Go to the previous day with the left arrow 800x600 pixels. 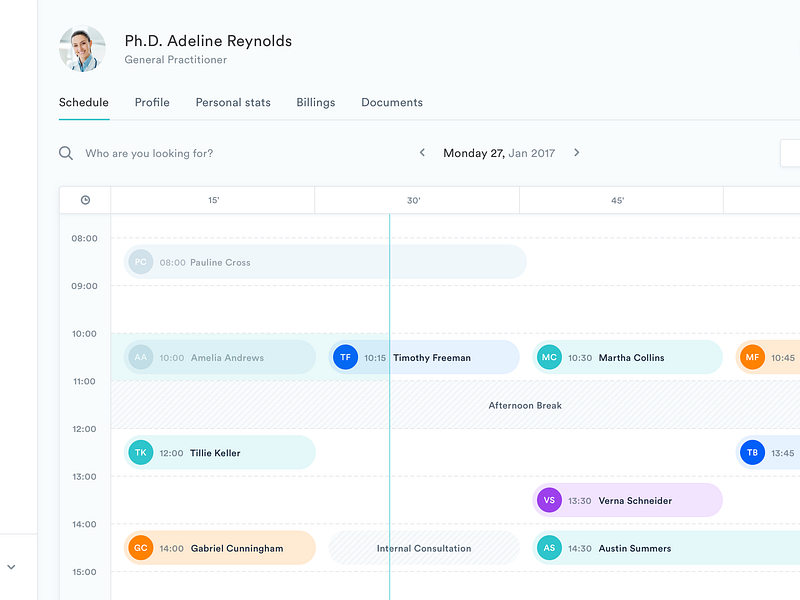[x=422, y=153]
